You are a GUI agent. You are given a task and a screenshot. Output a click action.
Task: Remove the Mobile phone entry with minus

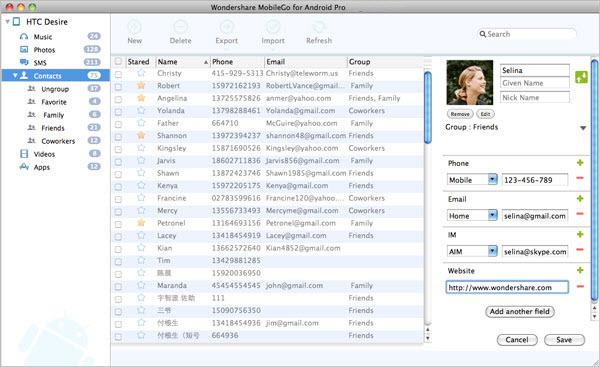(580, 178)
